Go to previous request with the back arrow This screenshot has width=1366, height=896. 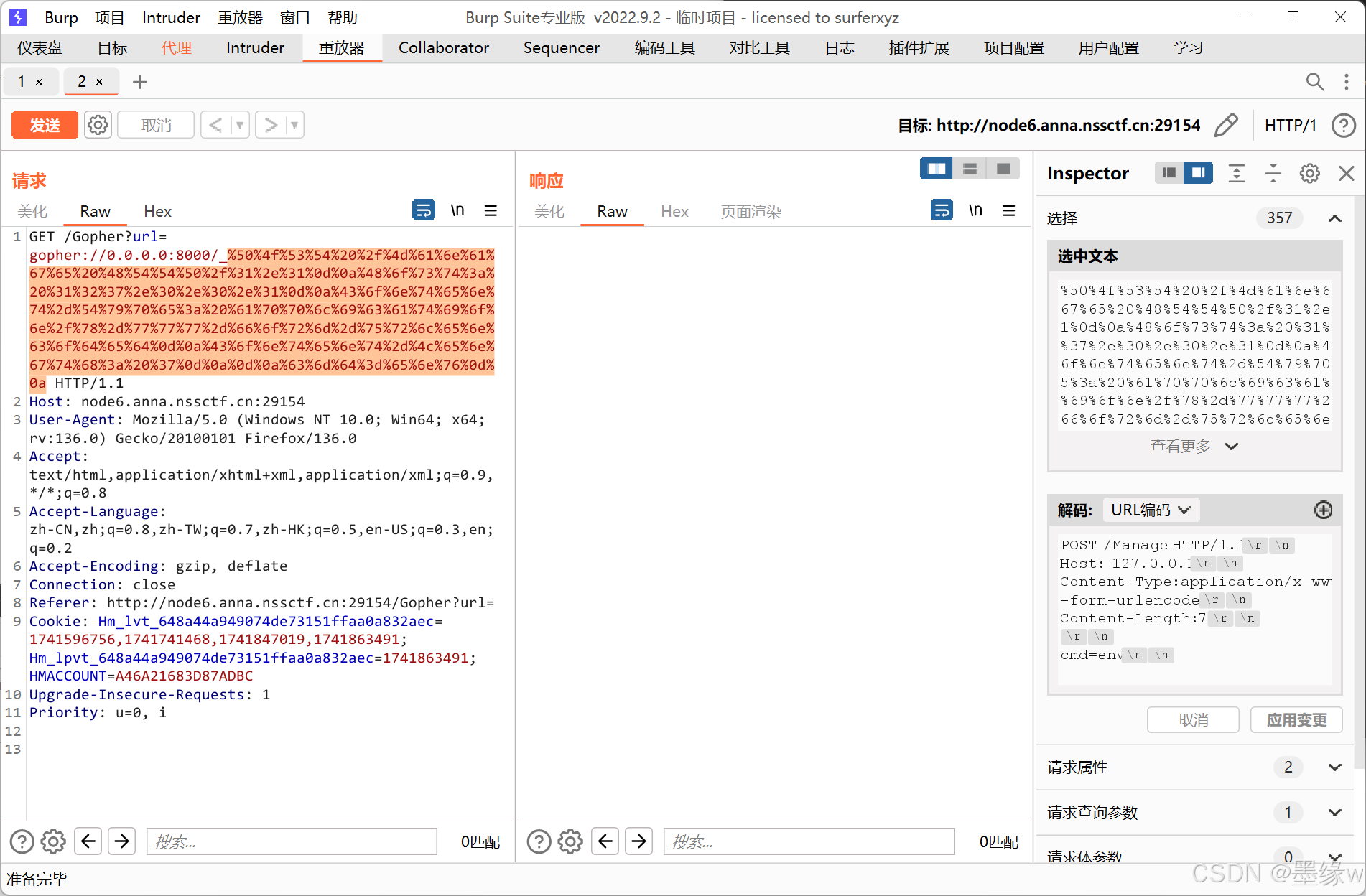(x=215, y=125)
